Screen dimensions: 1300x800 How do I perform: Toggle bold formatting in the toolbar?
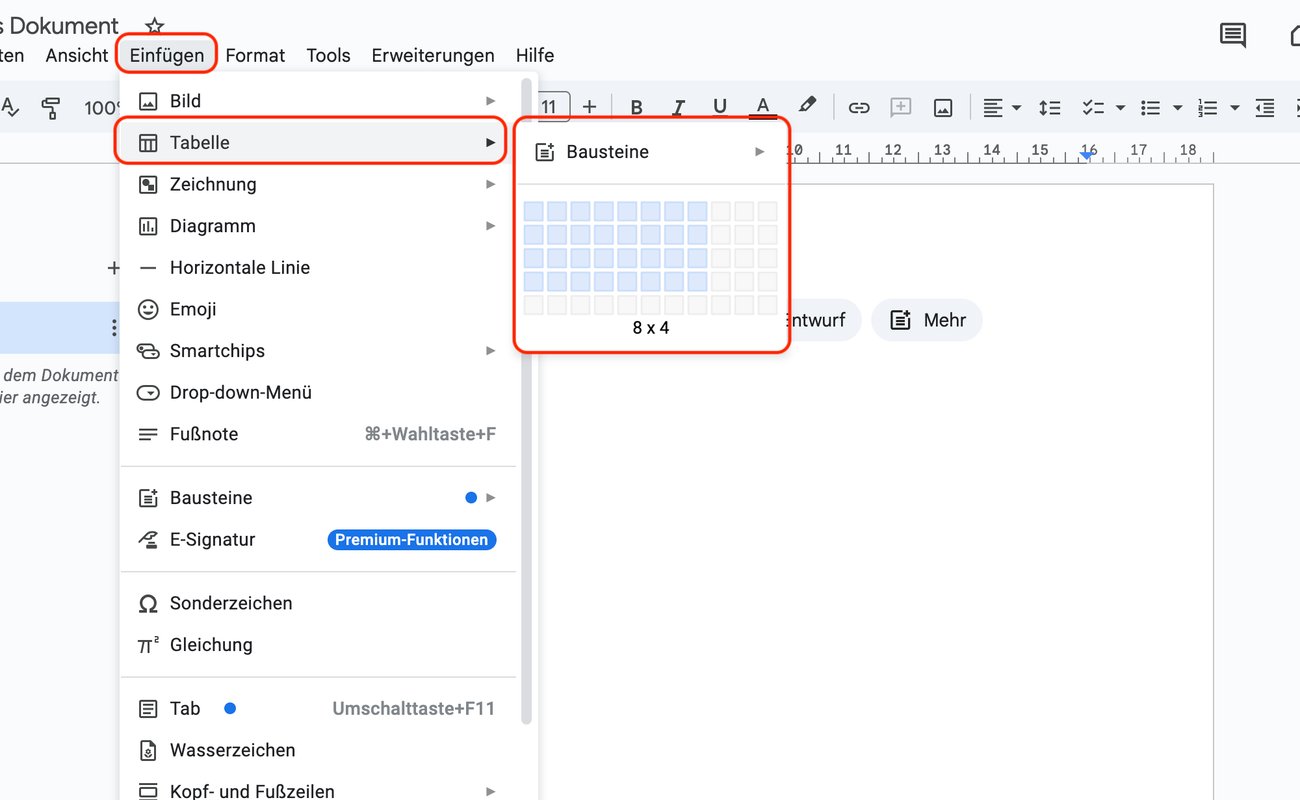tap(636, 107)
